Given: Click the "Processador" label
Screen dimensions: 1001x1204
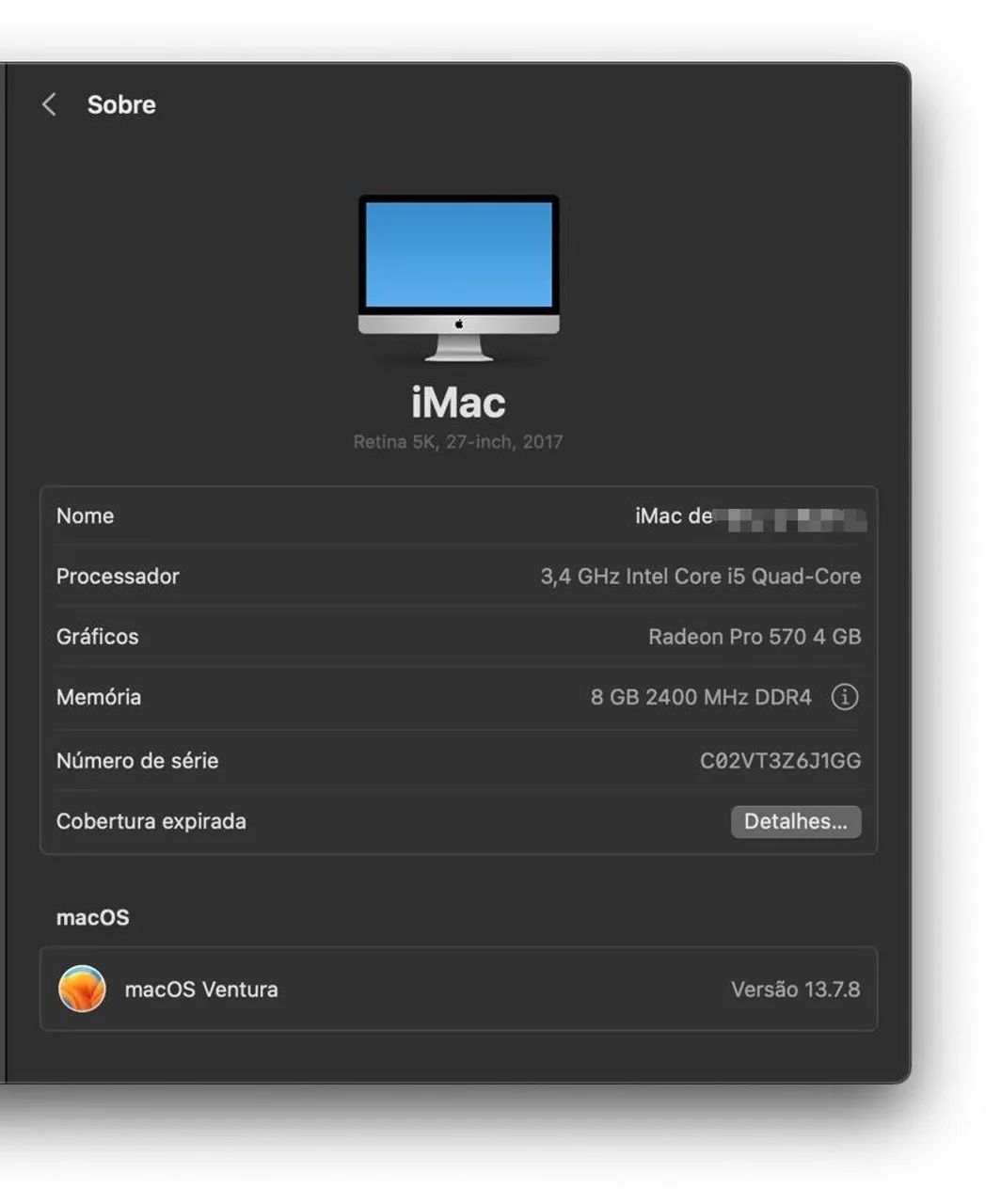Looking at the screenshot, I should coord(118,576).
